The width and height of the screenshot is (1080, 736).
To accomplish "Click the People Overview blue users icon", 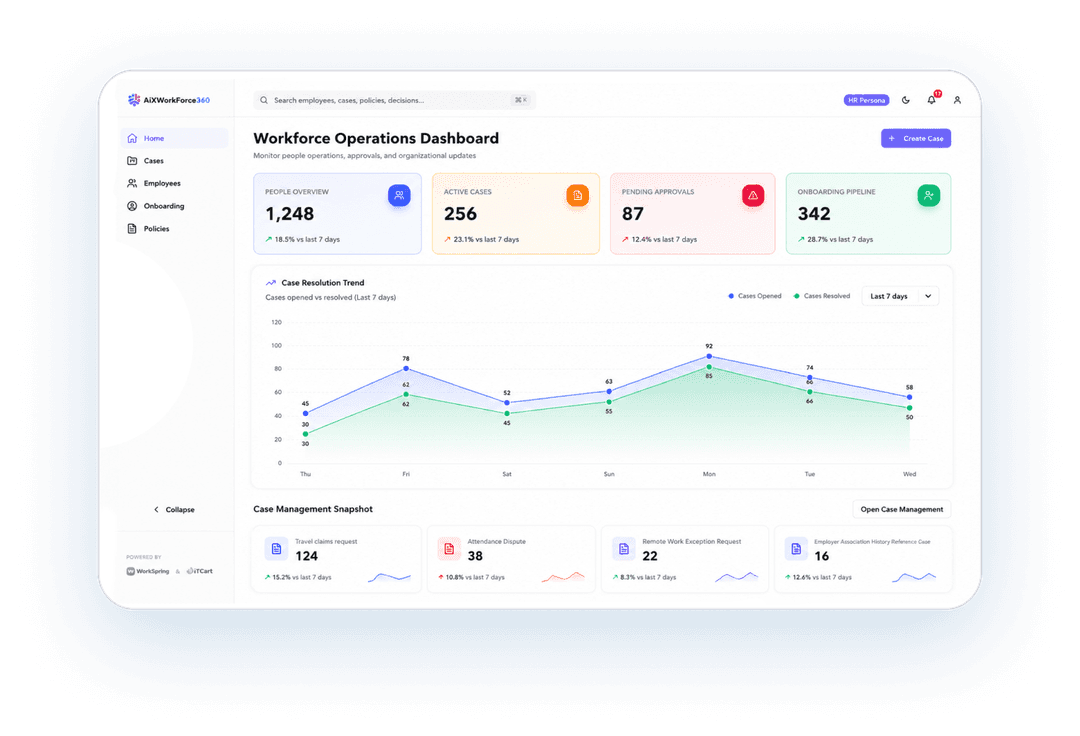I will 399,196.
